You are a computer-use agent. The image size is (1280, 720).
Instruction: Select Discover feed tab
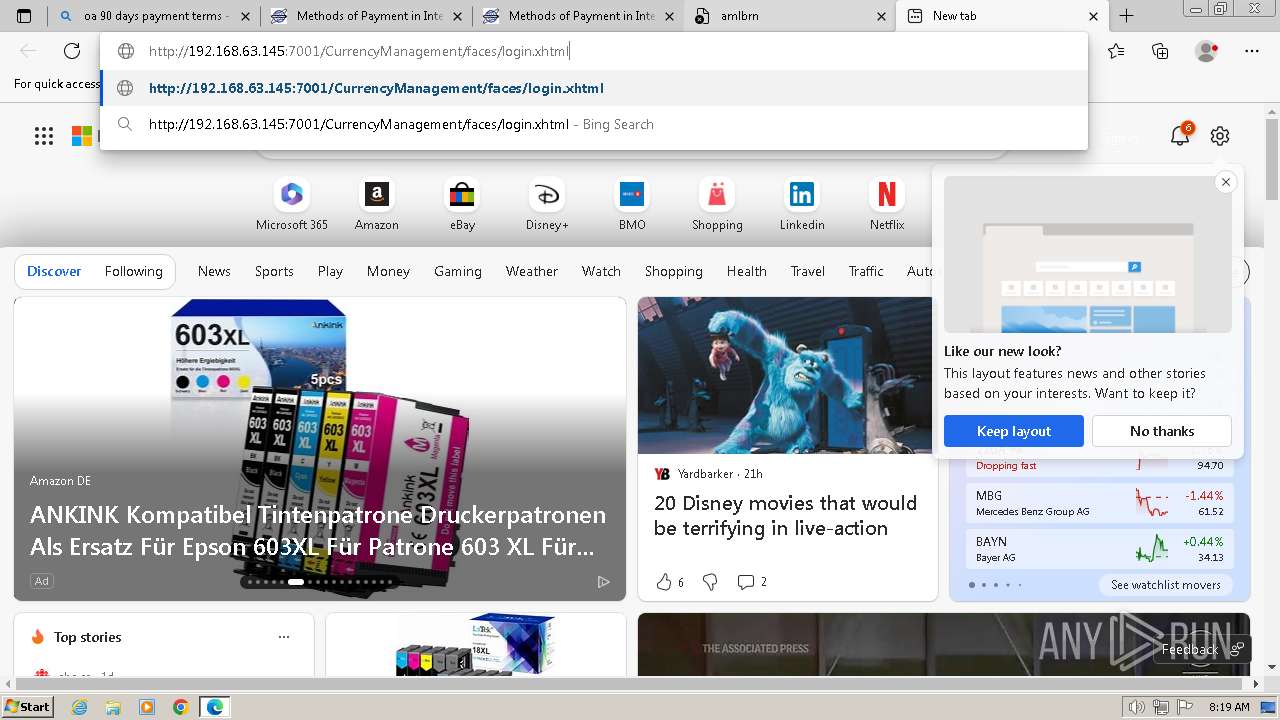[54, 271]
